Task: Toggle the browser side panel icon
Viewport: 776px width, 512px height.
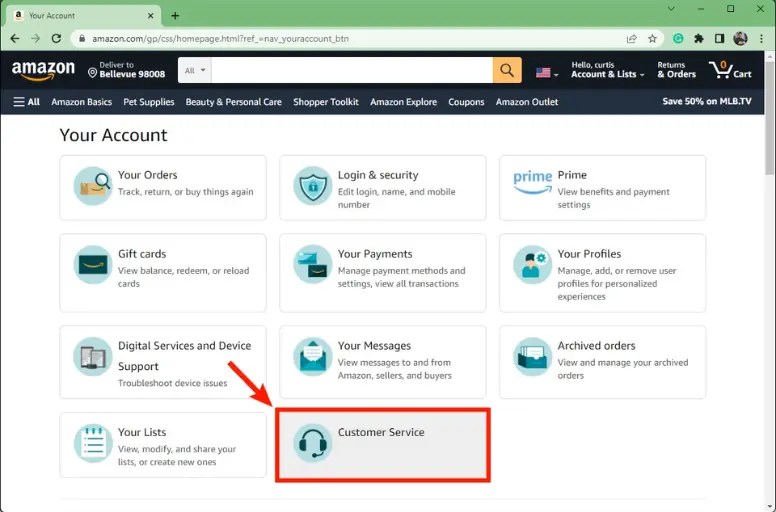Action: click(x=720, y=39)
